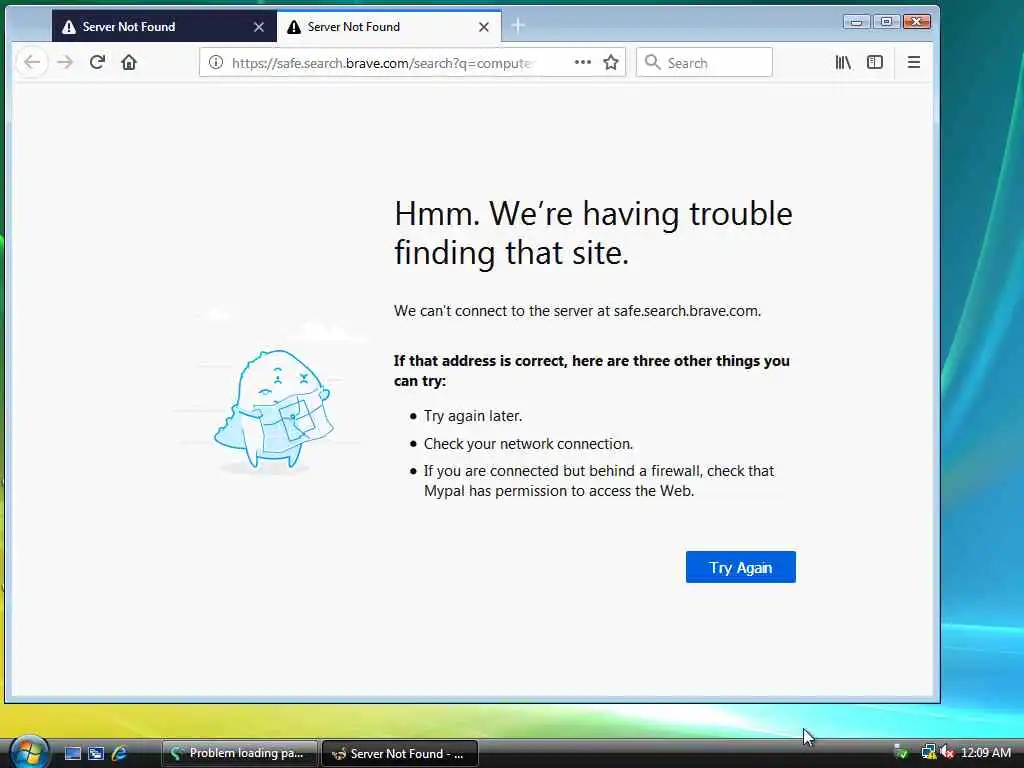Launch Internet Explorer from quick launch
This screenshot has width=1024, height=768.
(120, 754)
